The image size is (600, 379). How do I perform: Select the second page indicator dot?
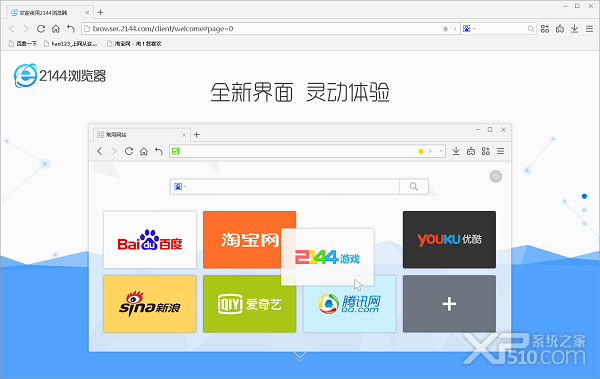click(584, 210)
